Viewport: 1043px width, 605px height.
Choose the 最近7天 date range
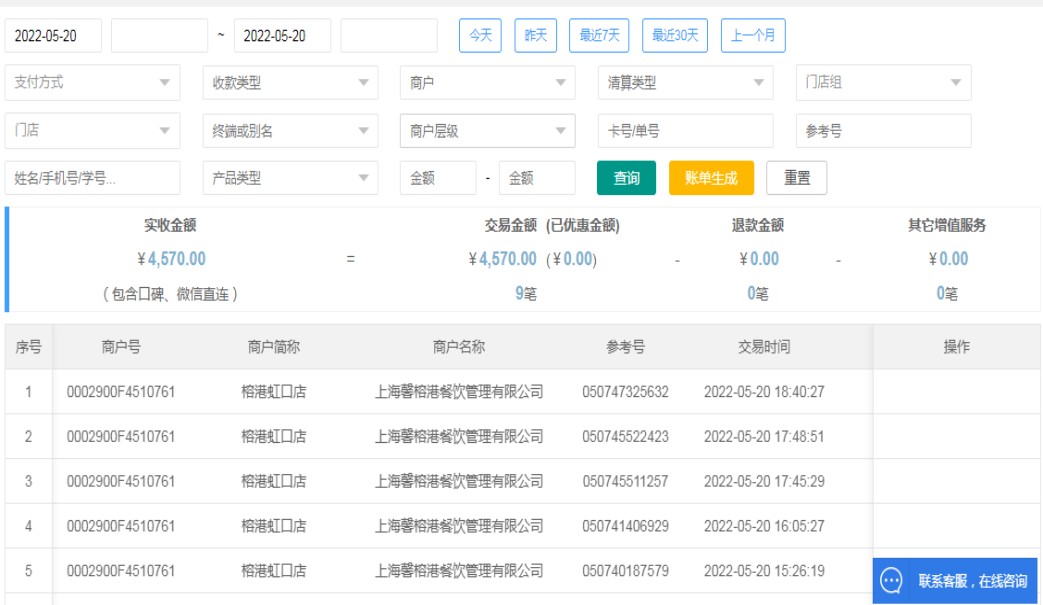tap(599, 36)
